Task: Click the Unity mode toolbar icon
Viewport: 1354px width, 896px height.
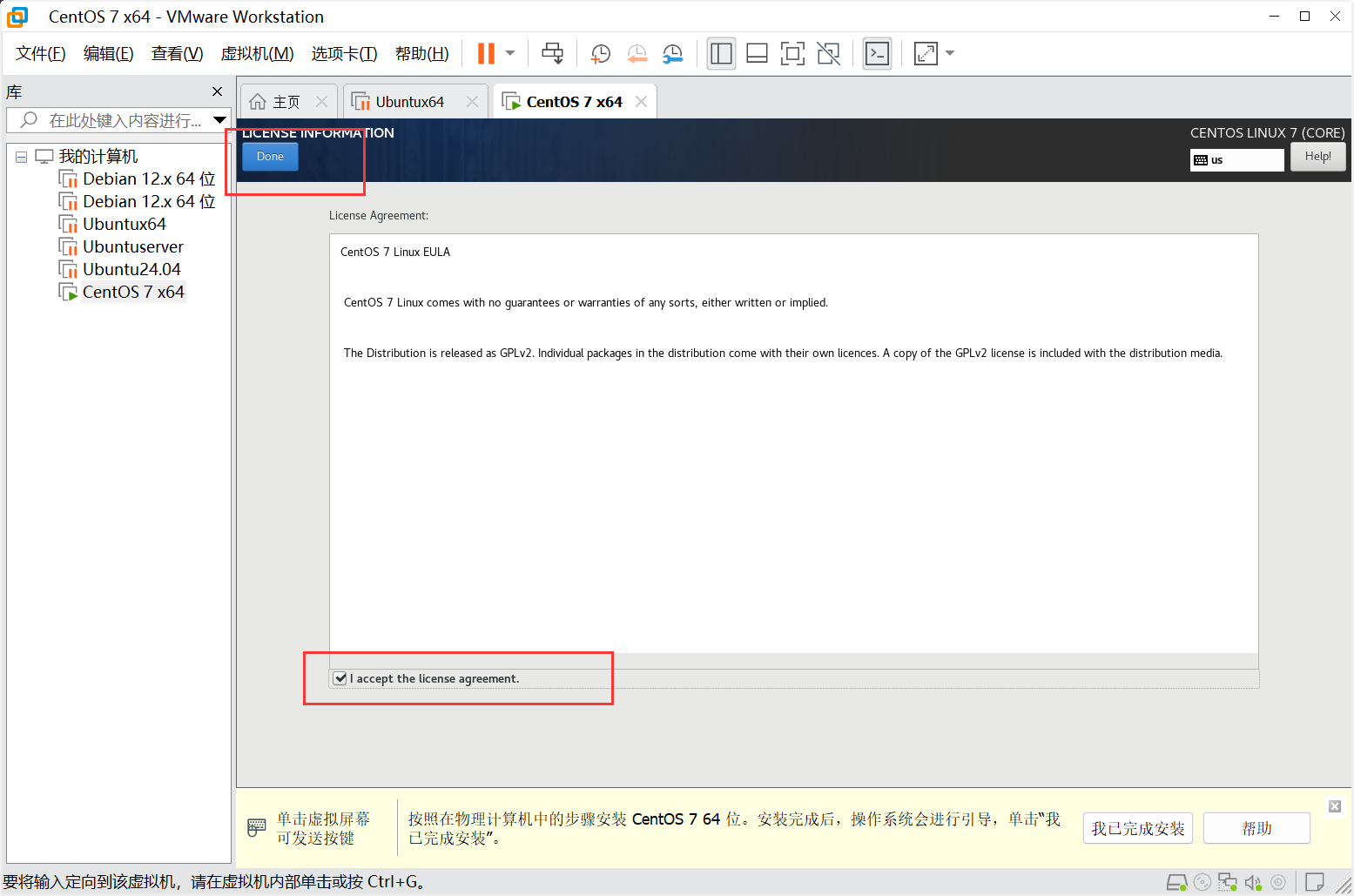Action: (828, 54)
